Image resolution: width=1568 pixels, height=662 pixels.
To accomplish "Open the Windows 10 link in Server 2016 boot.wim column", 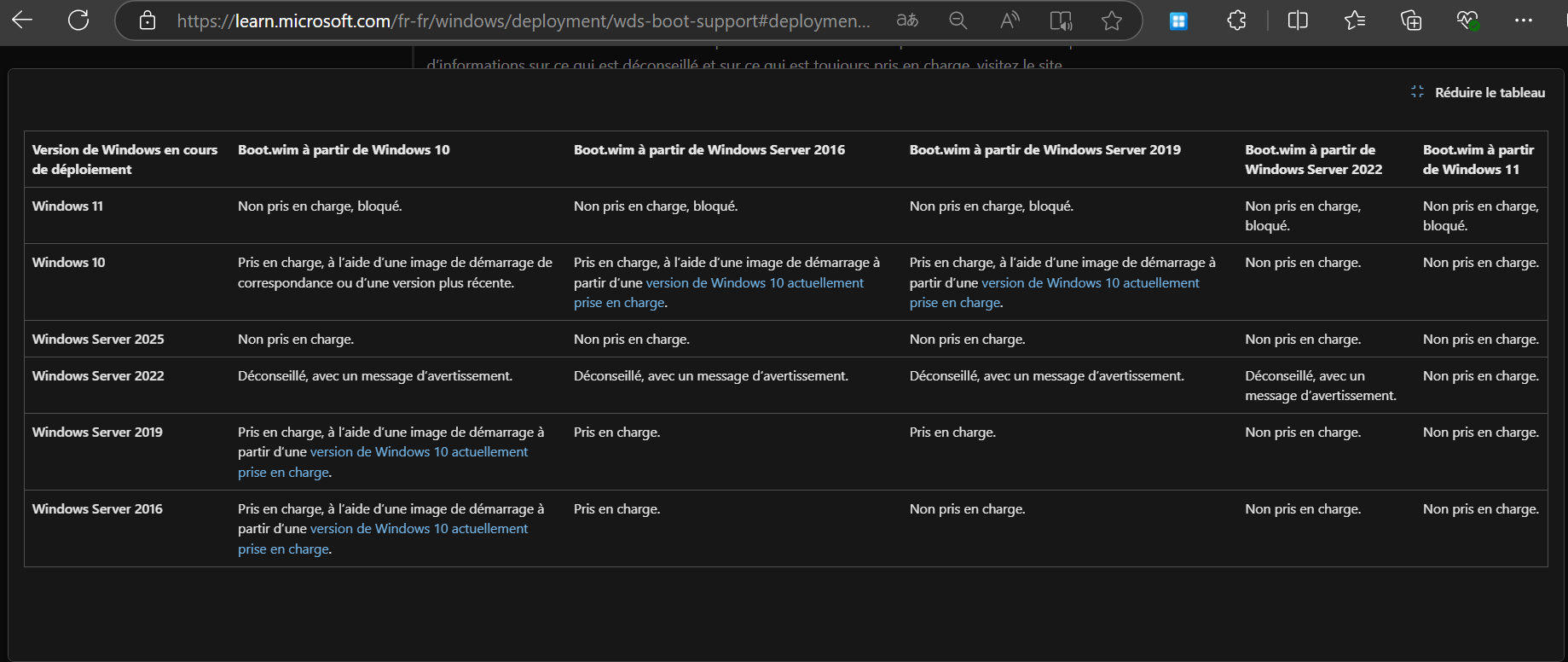I will [x=719, y=293].
